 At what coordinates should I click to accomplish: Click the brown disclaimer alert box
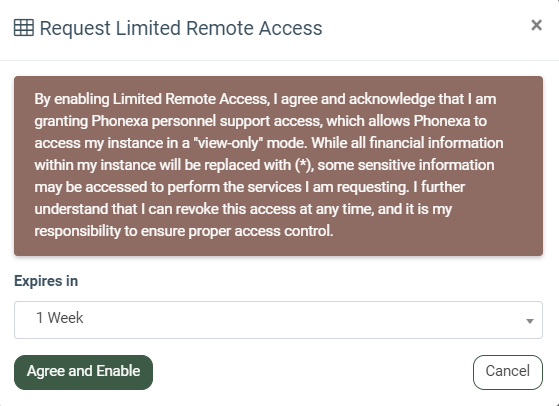coord(278,166)
